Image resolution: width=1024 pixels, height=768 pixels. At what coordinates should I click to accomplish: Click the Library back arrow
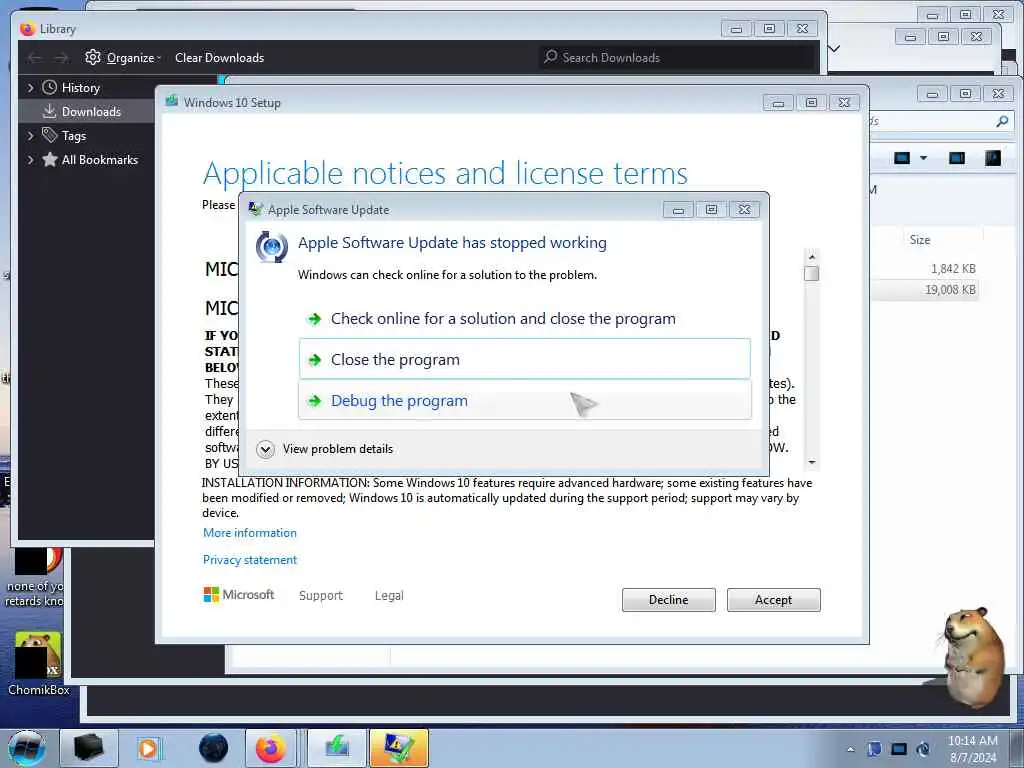point(35,58)
